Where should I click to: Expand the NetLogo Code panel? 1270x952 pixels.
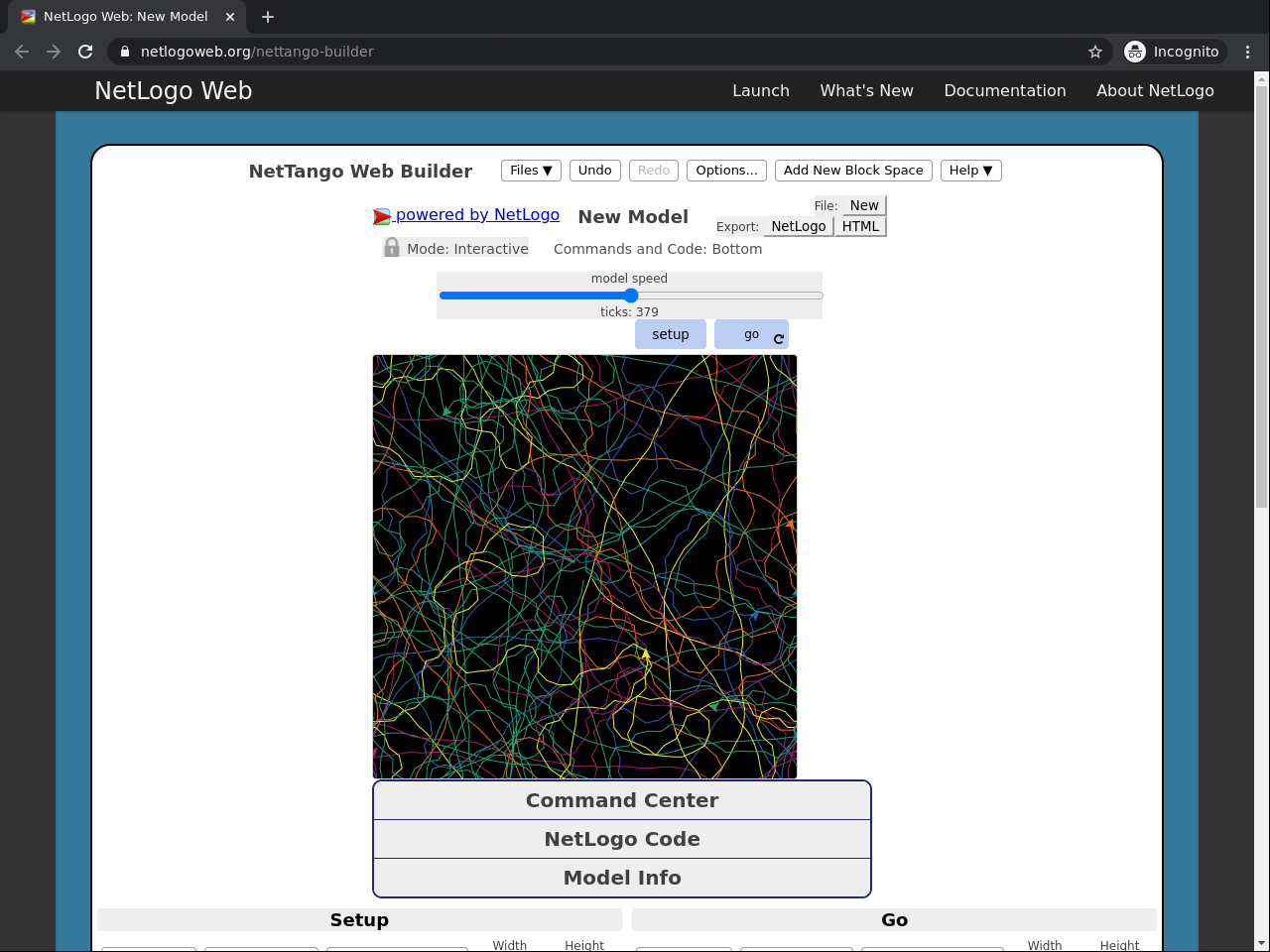point(622,839)
